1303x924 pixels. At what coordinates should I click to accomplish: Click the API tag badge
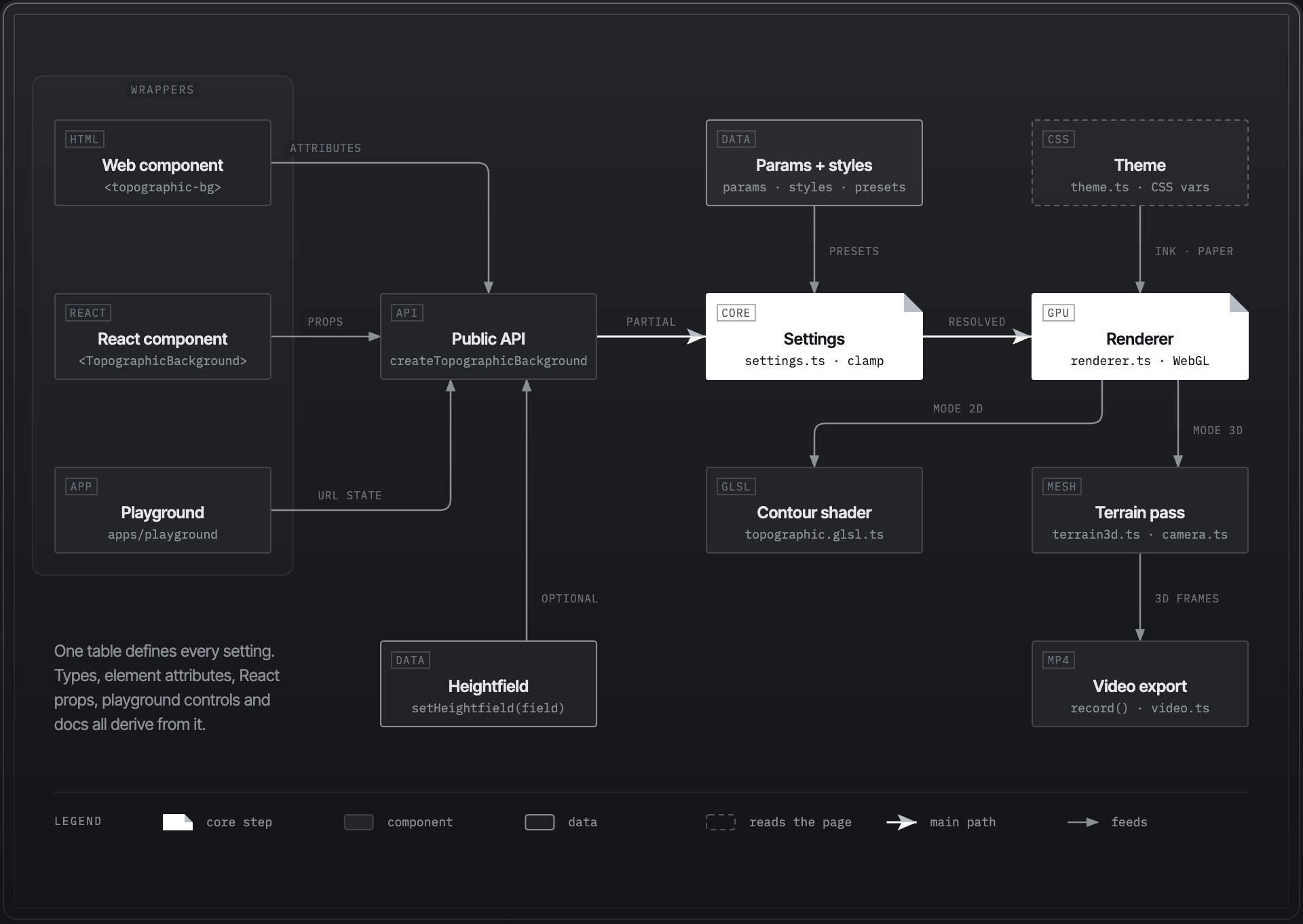click(407, 313)
